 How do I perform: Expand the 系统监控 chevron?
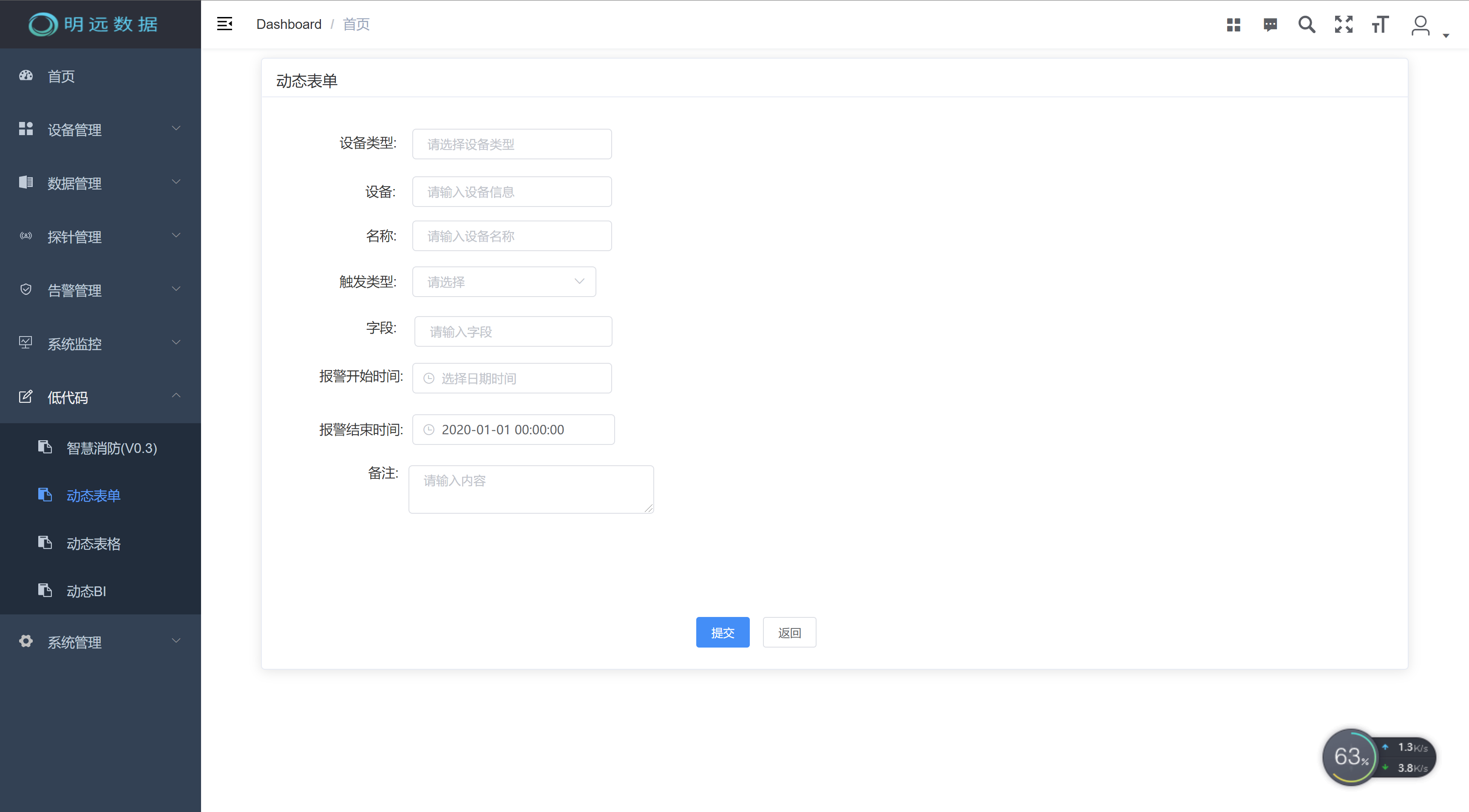tap(176, 343)
